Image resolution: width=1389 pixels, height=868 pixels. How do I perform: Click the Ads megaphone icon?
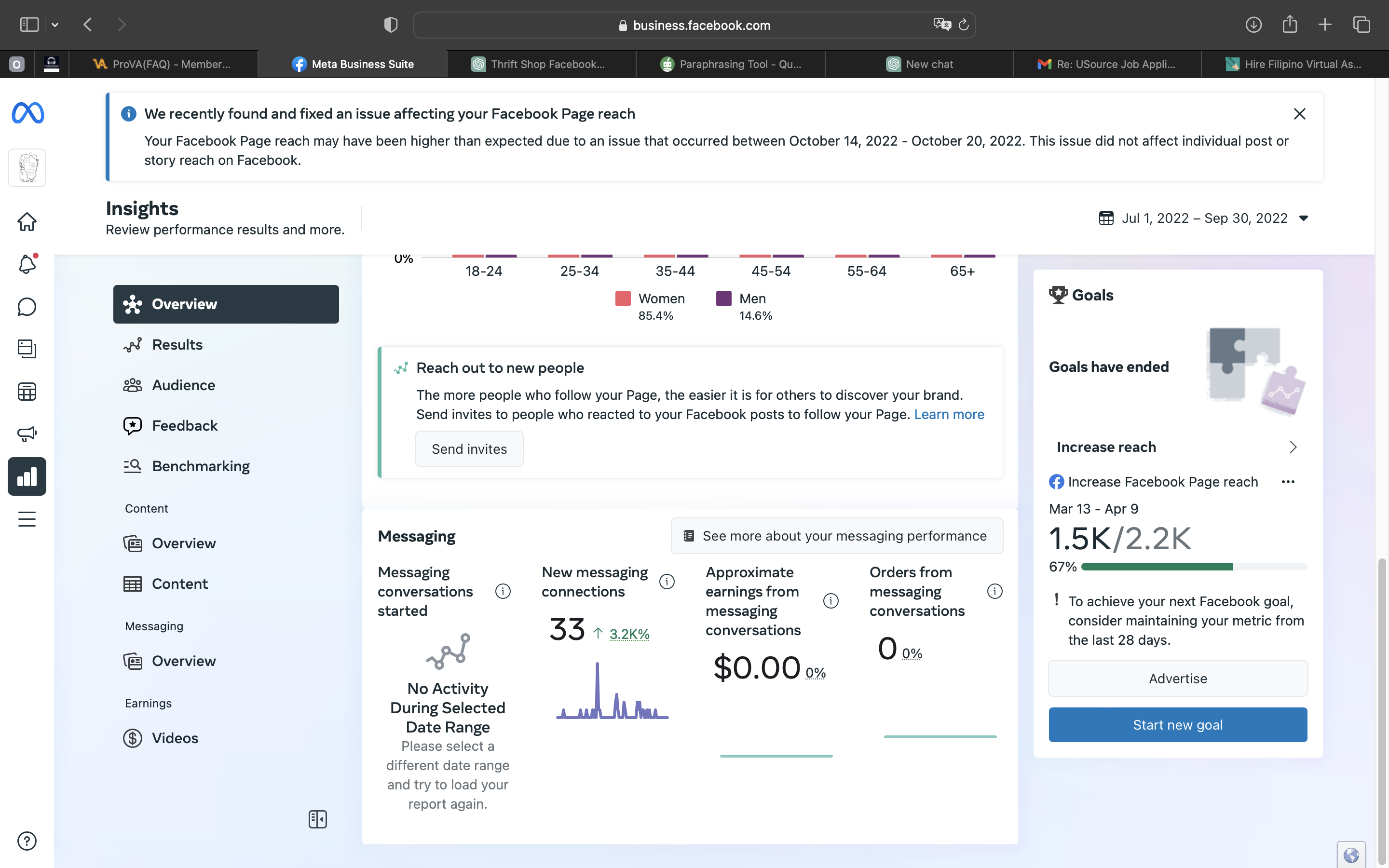point(27,434)
